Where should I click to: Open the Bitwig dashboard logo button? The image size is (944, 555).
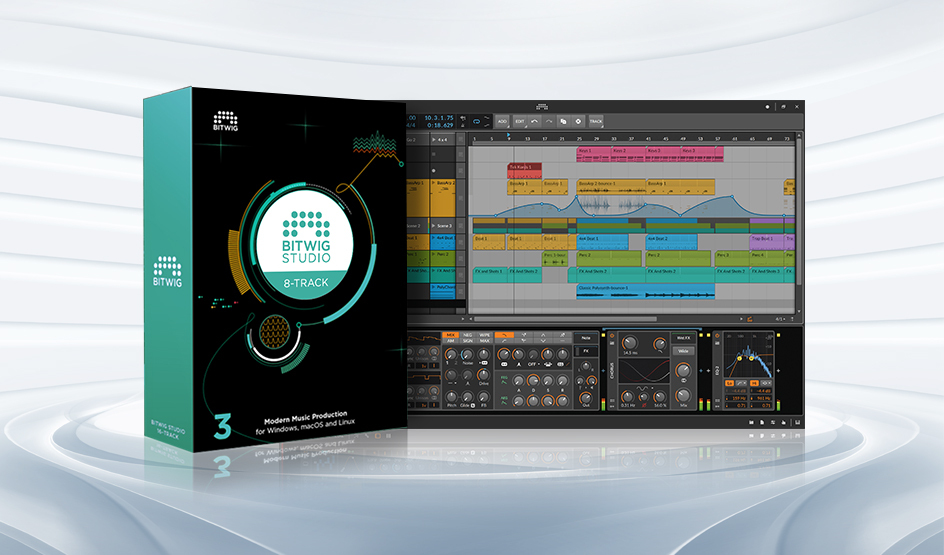[x=542, y=107]
